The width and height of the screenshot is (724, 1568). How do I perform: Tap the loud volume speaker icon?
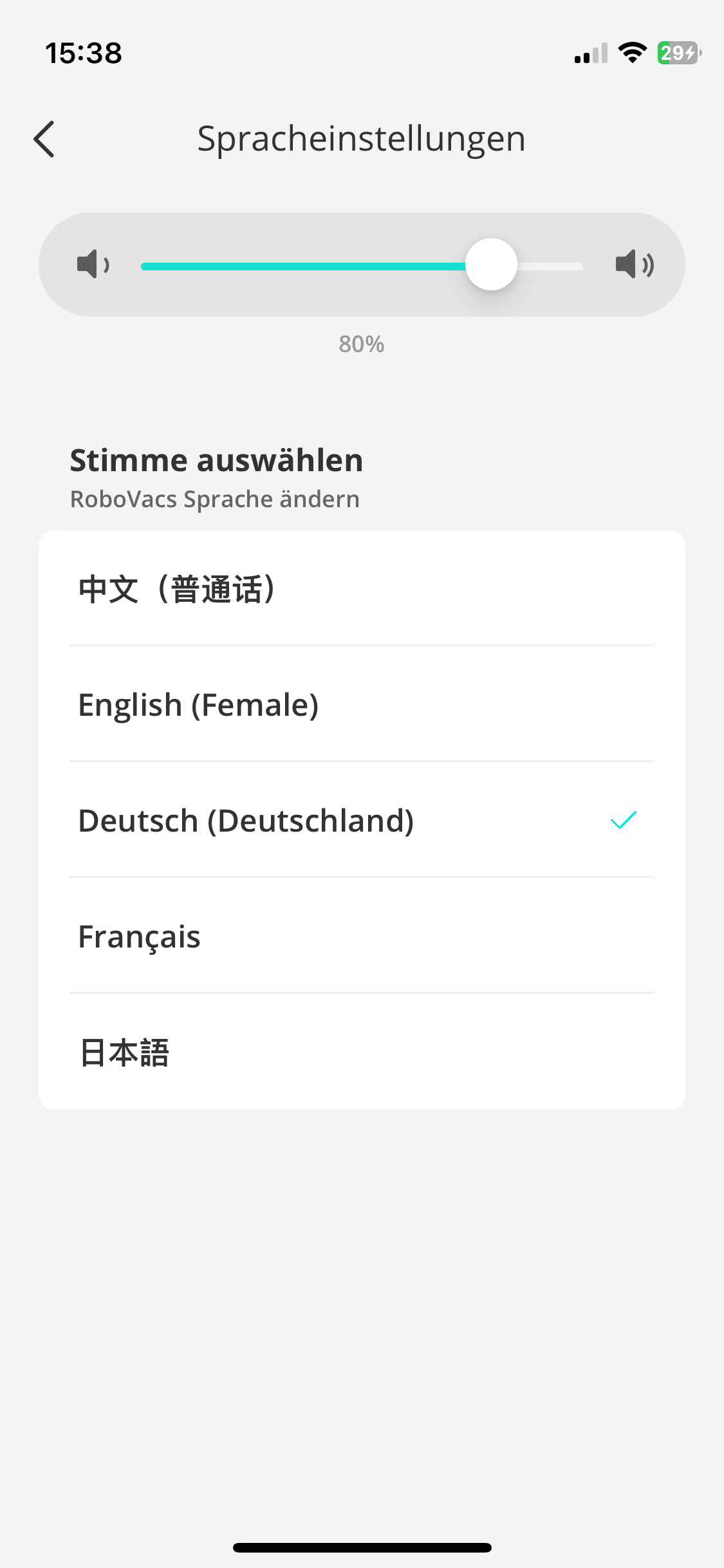pyautogui.click(x=634, y=264)
